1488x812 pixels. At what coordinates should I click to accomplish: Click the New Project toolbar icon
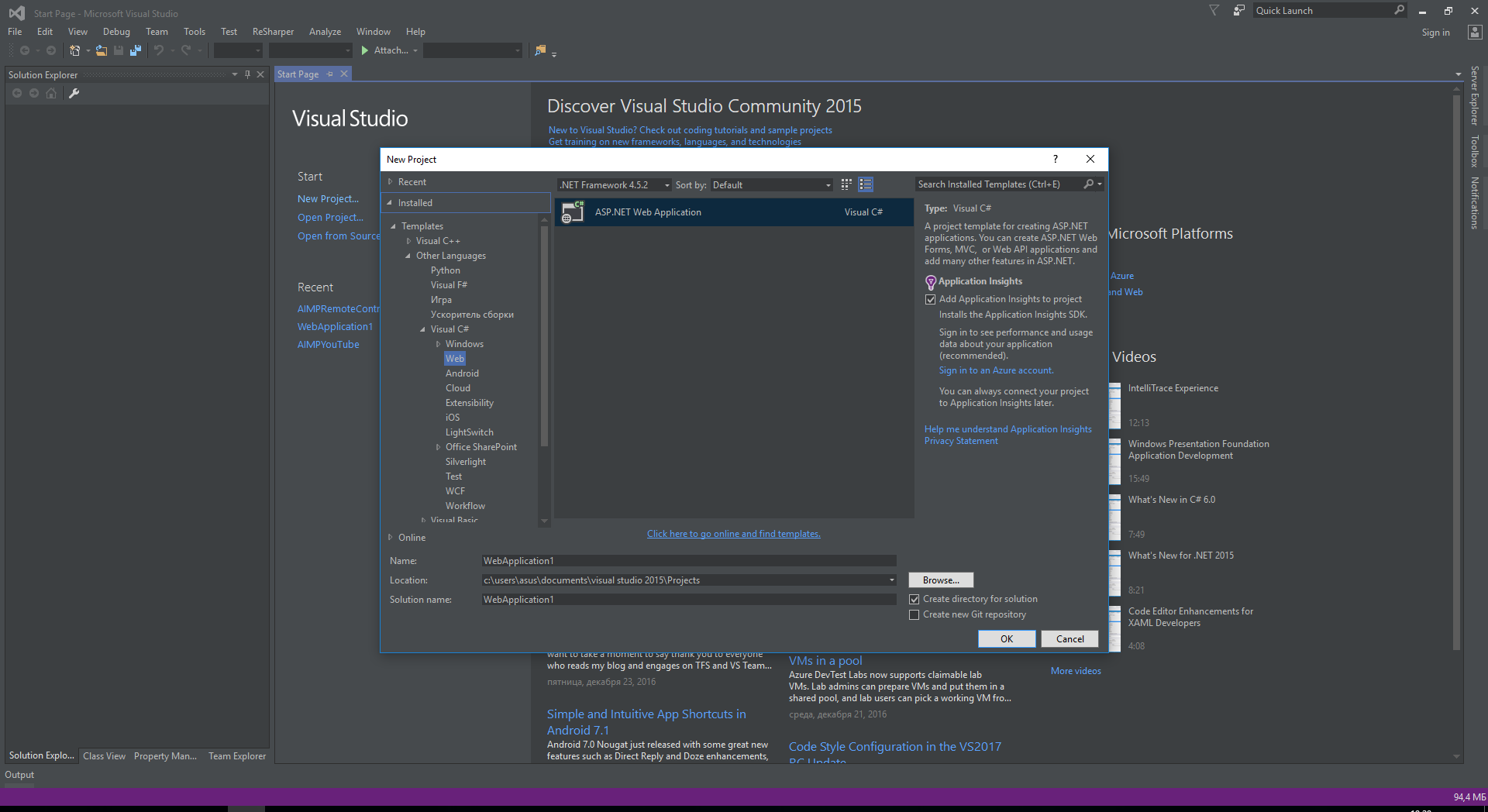click(74, 50)
